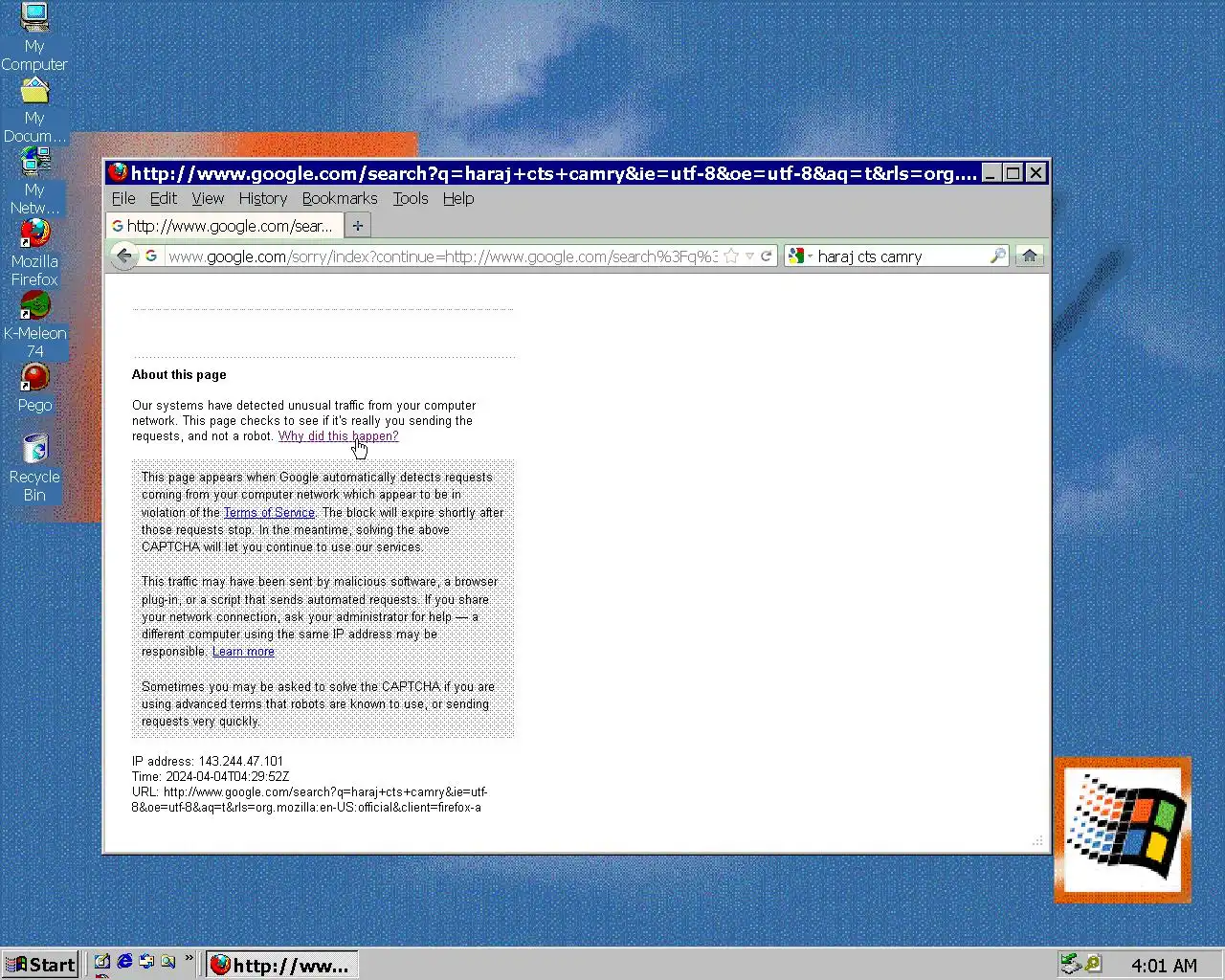Image resolution: width=1225 pixels, height=980 pixels.
Task: Select the Pego desktop shortcut
Action: tap(34, 389)
